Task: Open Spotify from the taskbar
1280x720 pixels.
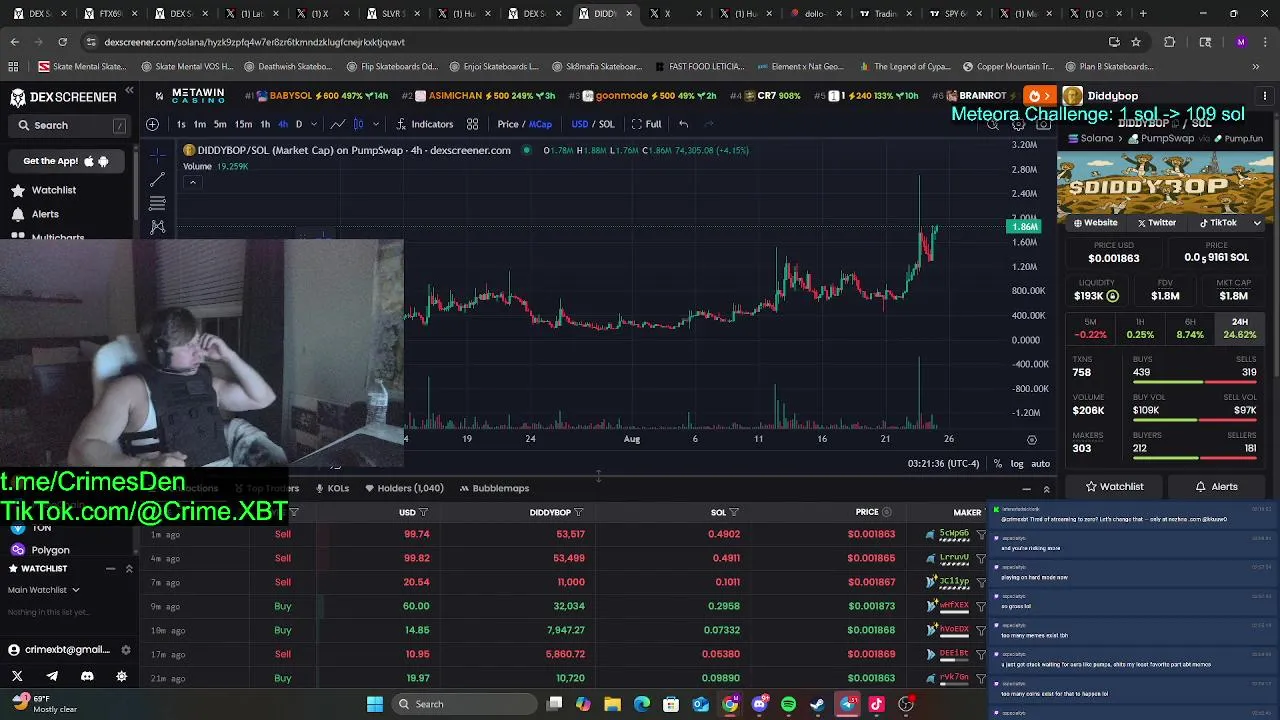Action: pos(788,704)
